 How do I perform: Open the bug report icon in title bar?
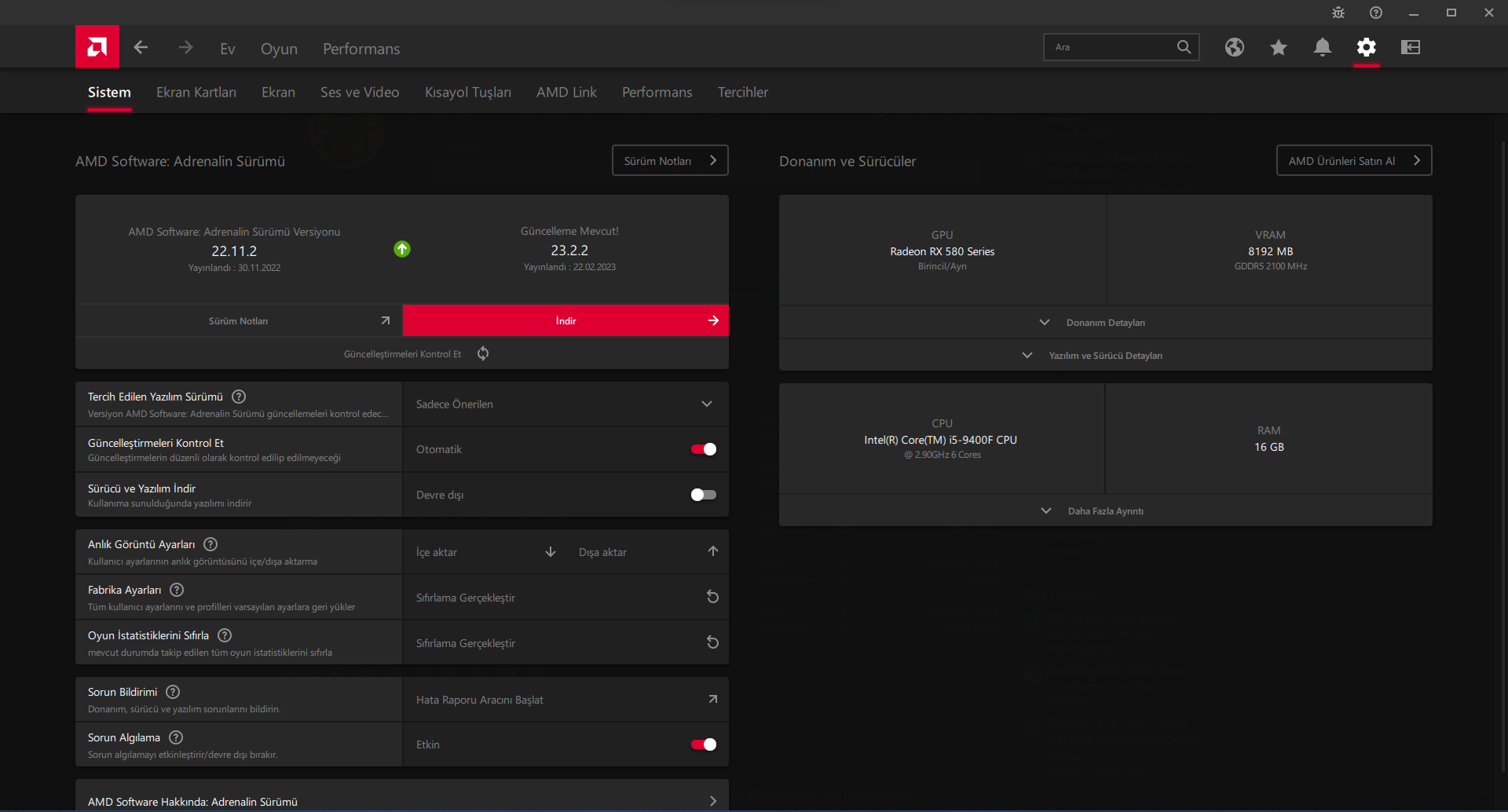tap(1338, 13)
